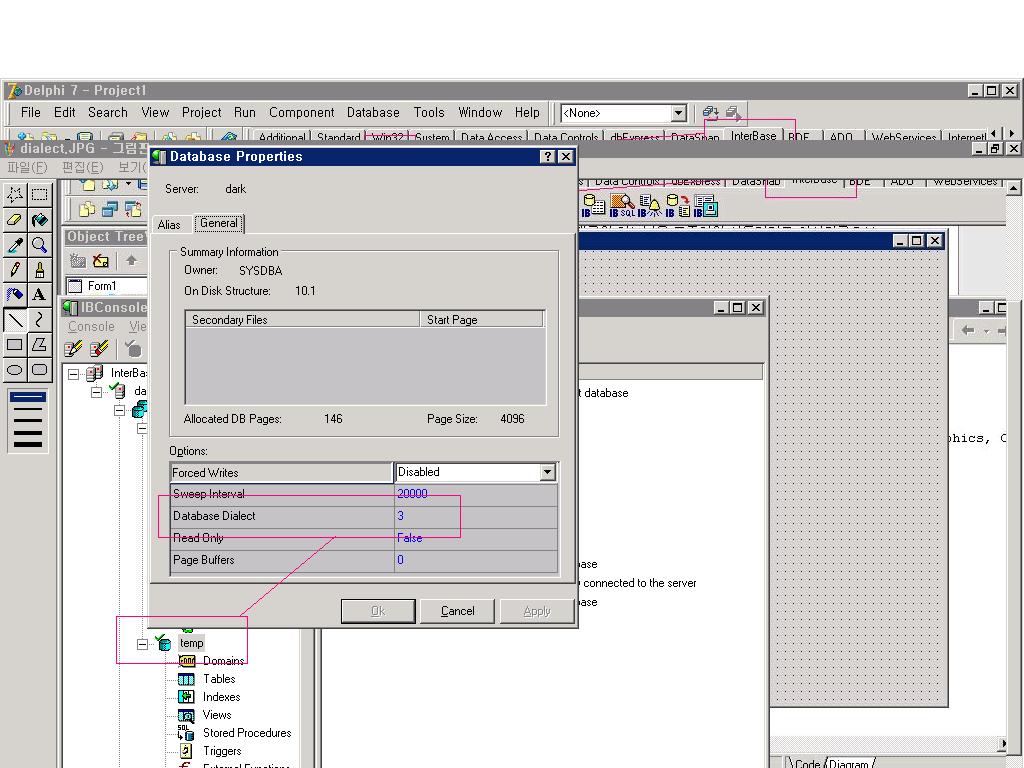
Task: Choose the Rounded Rectangle shape tool
Action: tap(39, 370)
